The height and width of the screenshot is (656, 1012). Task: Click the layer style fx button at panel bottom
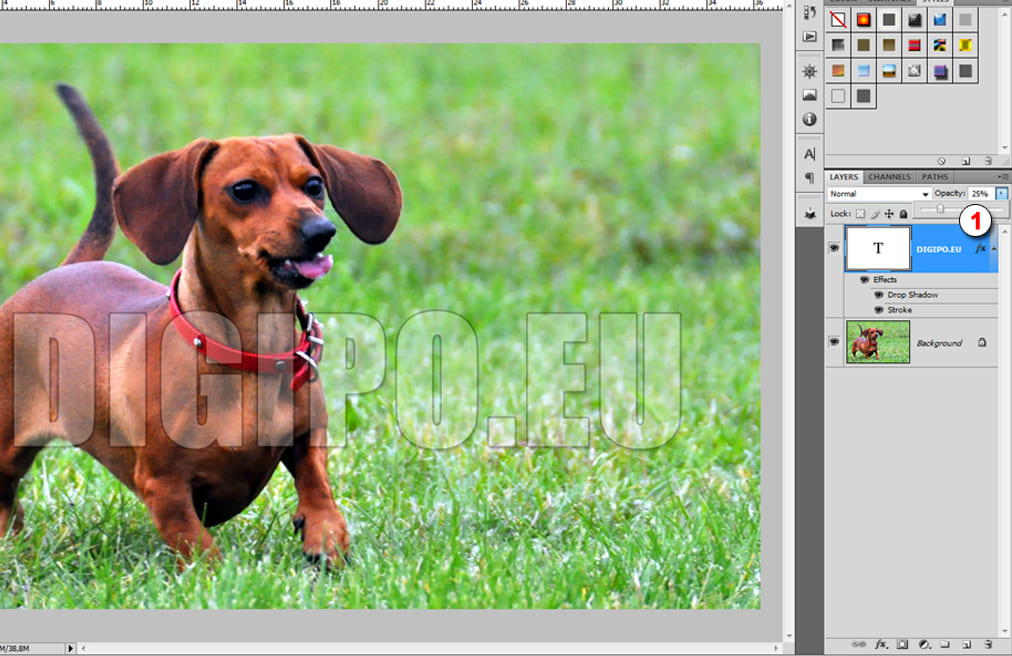882,645
